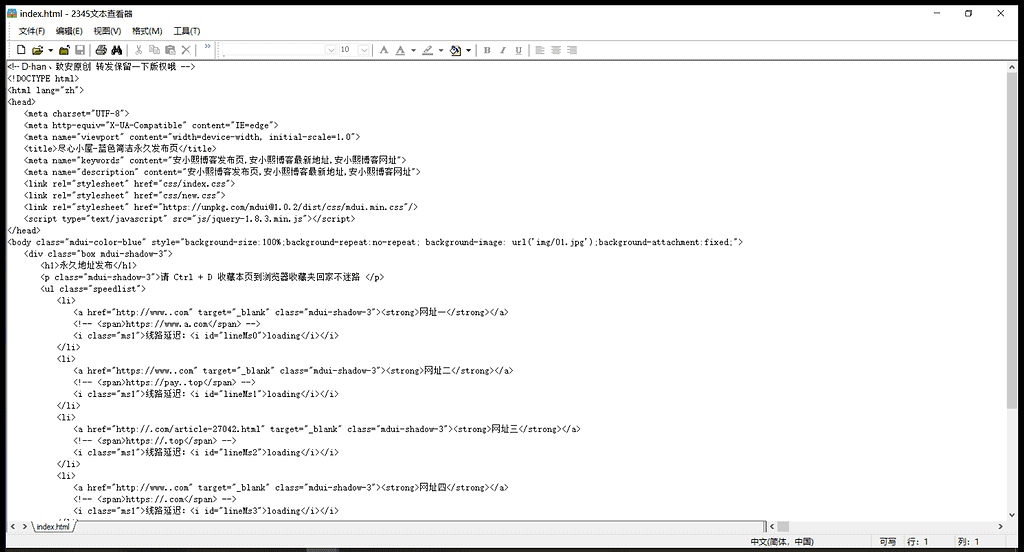Center align the text

556,50
